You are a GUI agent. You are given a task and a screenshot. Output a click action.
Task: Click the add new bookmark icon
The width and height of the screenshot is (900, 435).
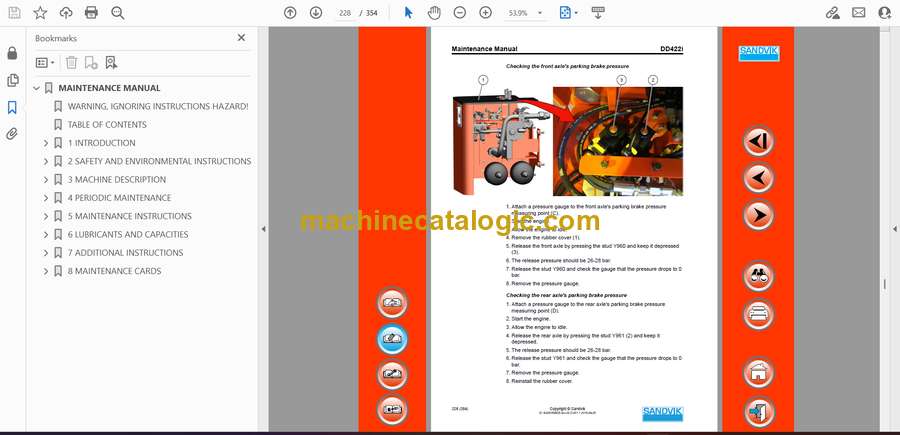click(x=91, y=63)
